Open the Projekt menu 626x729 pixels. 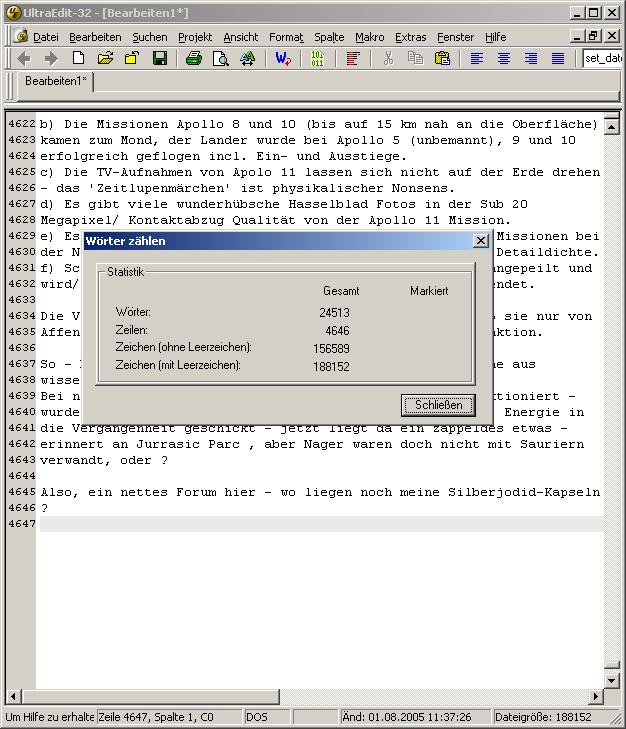(x=195, y=37)
